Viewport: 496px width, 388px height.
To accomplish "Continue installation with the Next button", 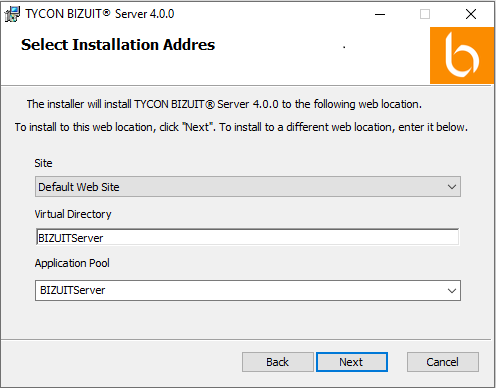I will pyautogui.click(x=352, y=362).
